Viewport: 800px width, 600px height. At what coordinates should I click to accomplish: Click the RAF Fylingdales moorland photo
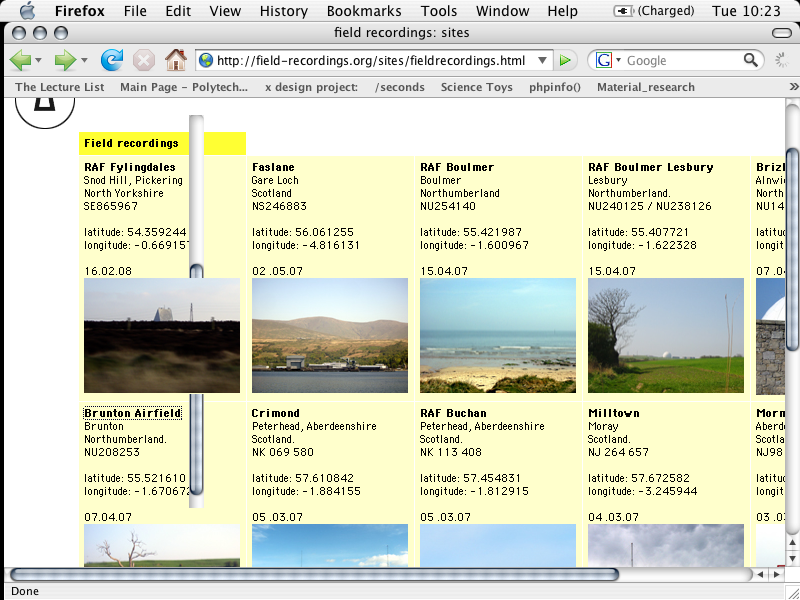[x=162, y=335]
